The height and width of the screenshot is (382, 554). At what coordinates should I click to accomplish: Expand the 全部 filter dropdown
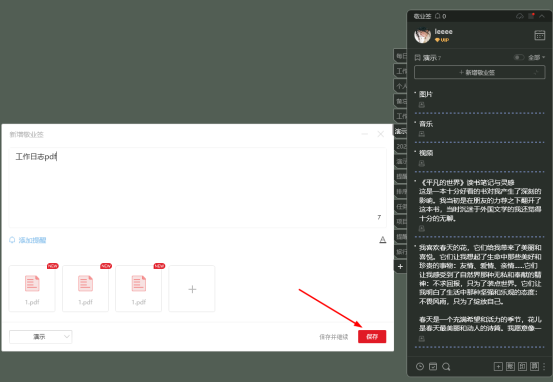(536, 58)
